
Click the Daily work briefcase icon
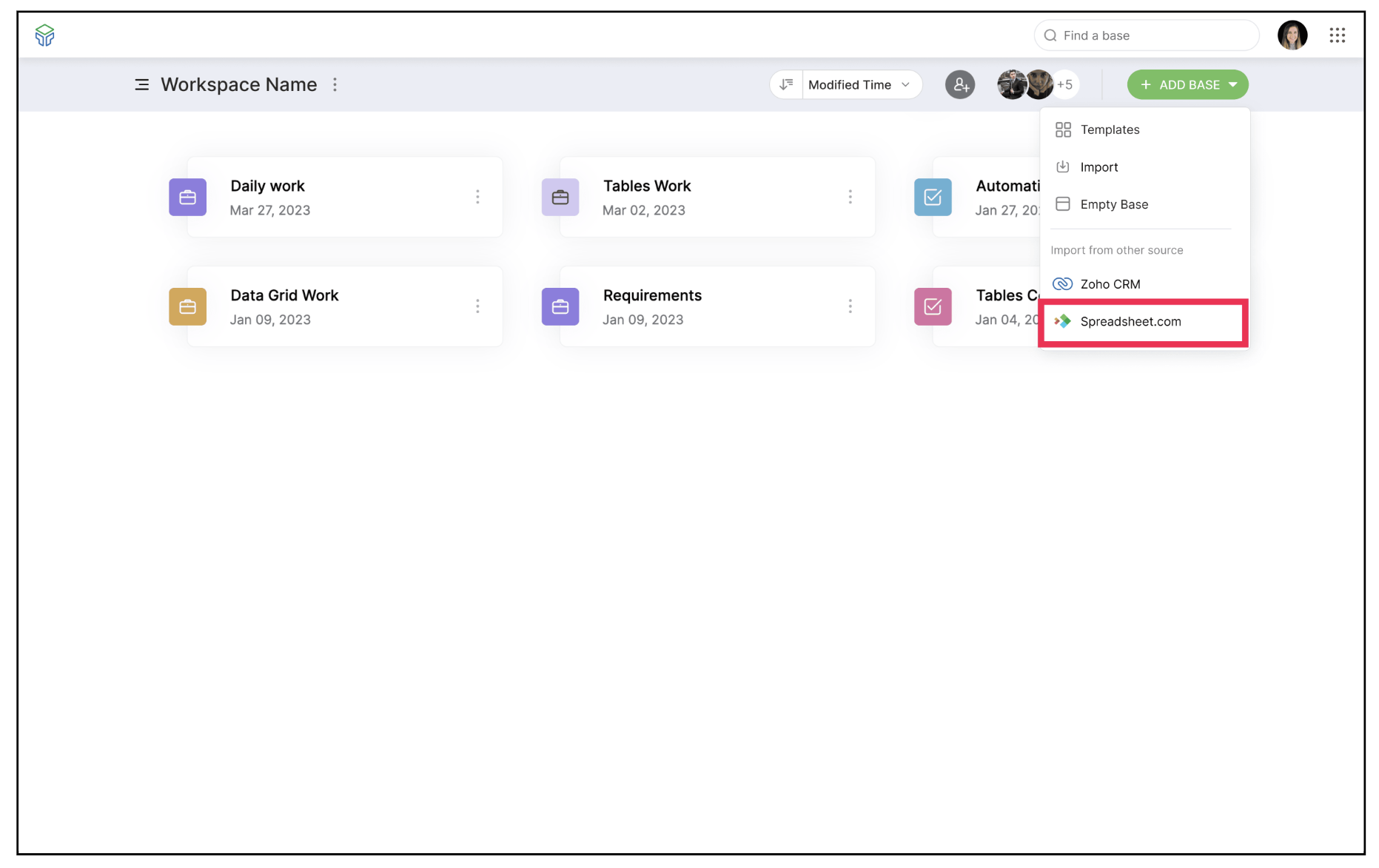tap(187, 197)
